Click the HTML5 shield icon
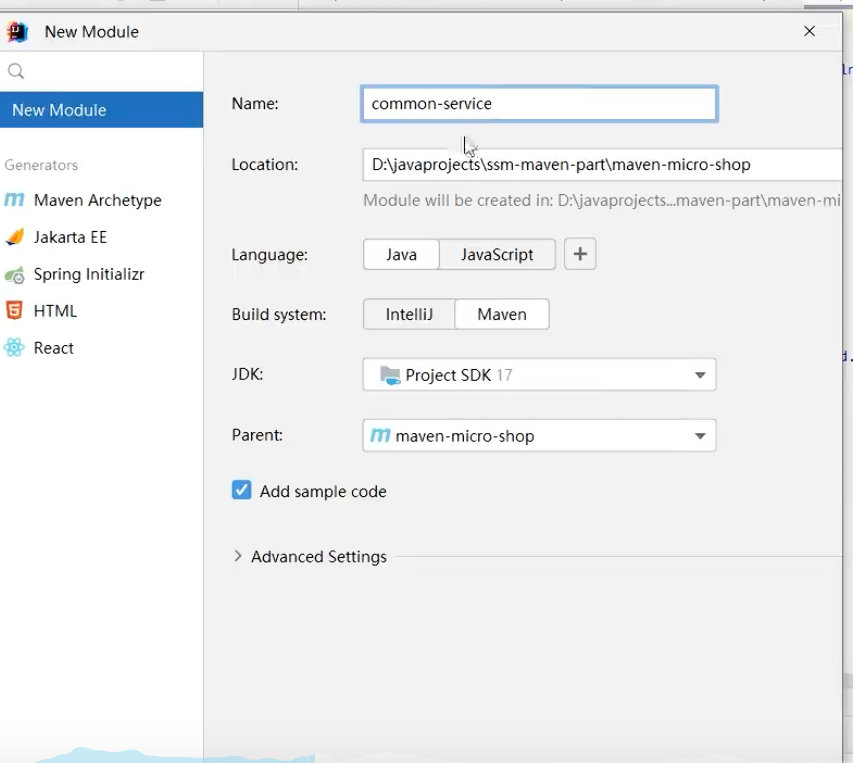Screen dimensions: 853x763 [x=14, y=311]
